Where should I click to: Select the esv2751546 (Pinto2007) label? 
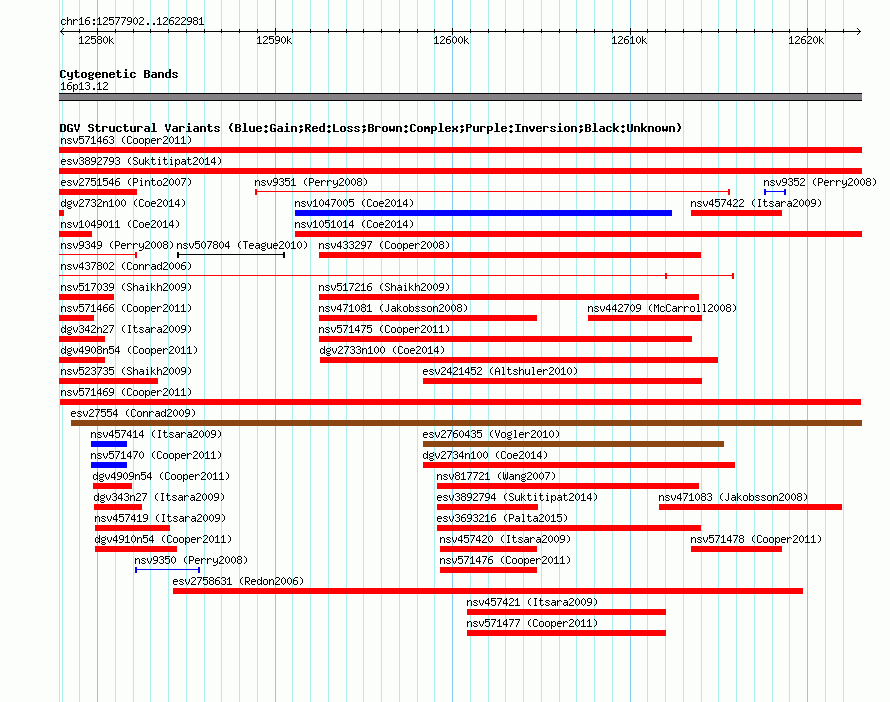pos(126,182)
